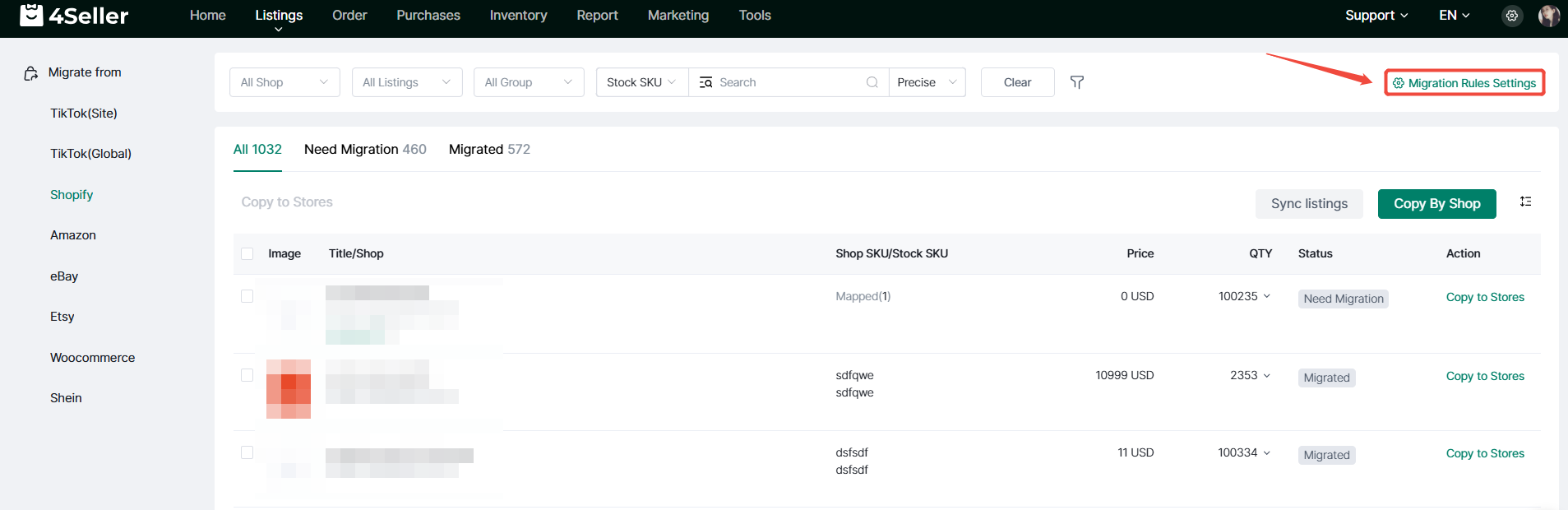Image resolution: width=1568 pixels, height=510 pixels.
Task: Click the Copy By Shop button
Action: click(x=1436, y=204)
